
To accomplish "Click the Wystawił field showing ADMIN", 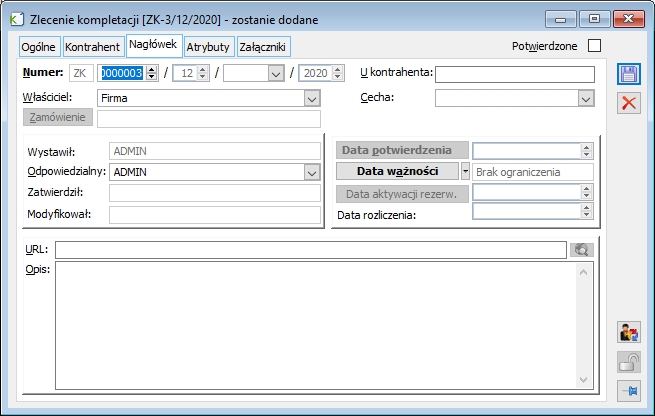I will click(x=215, y=151).
